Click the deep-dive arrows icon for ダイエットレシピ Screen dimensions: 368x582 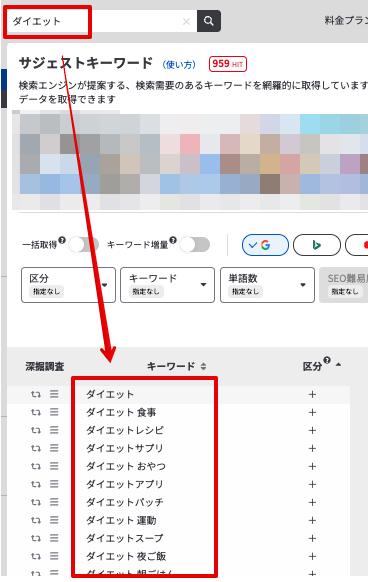[x=36, y=430]
